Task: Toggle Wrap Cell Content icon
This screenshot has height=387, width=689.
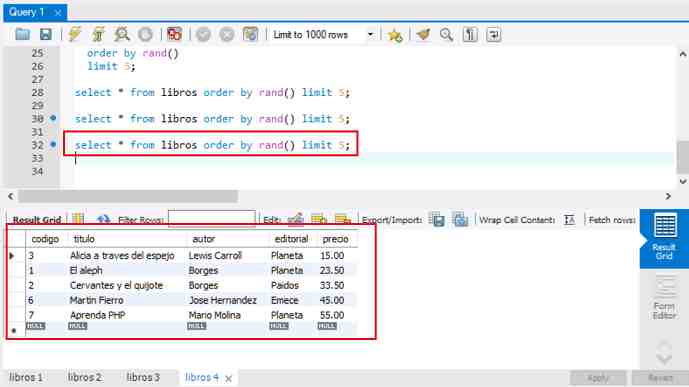Action: point(569,219)
